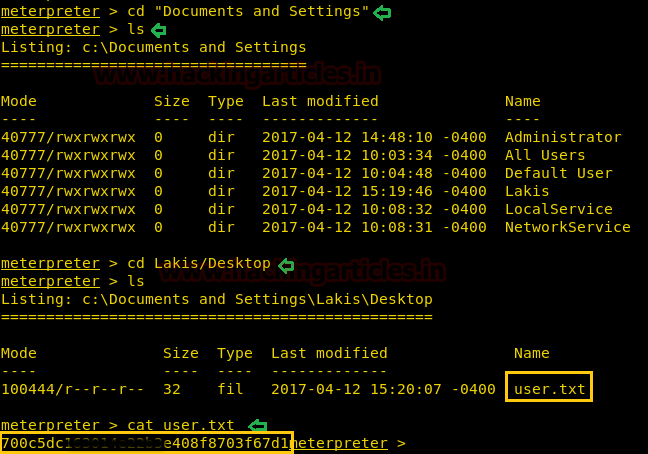Click green arrow after cat user.txt command
648x454 pixels.
(257, 426)
